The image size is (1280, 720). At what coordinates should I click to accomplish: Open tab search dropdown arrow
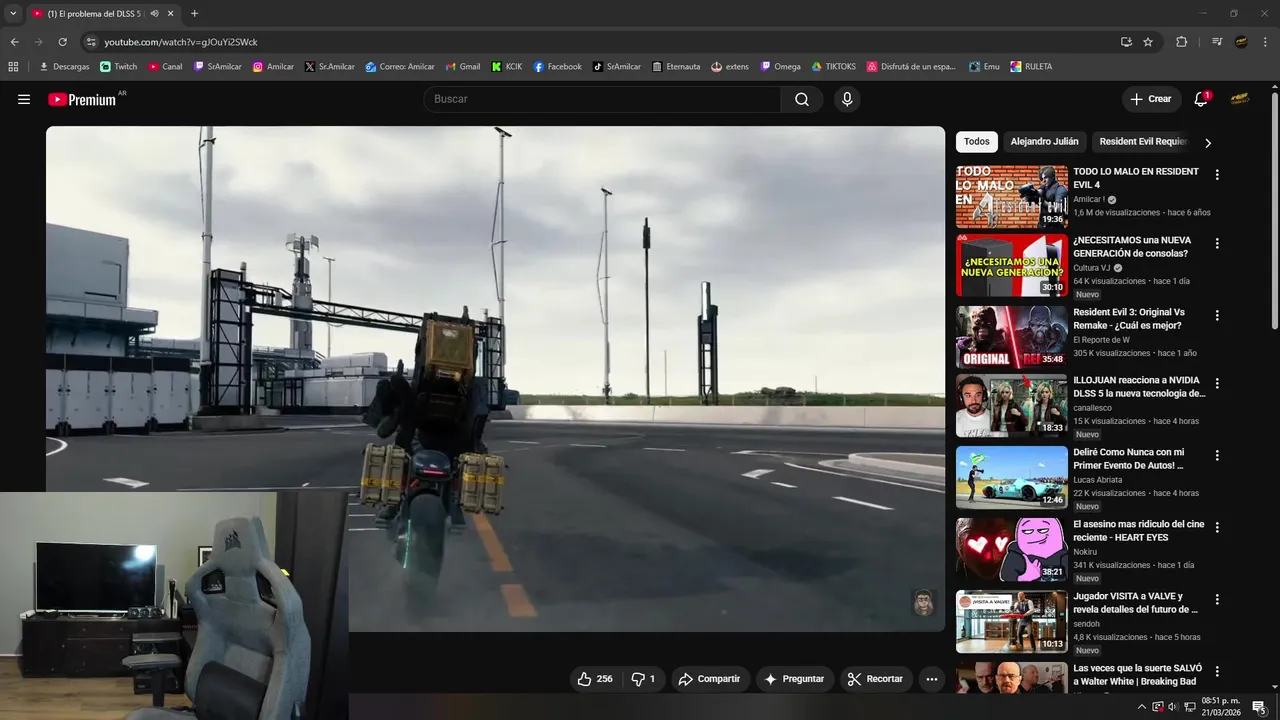[13, 14]
